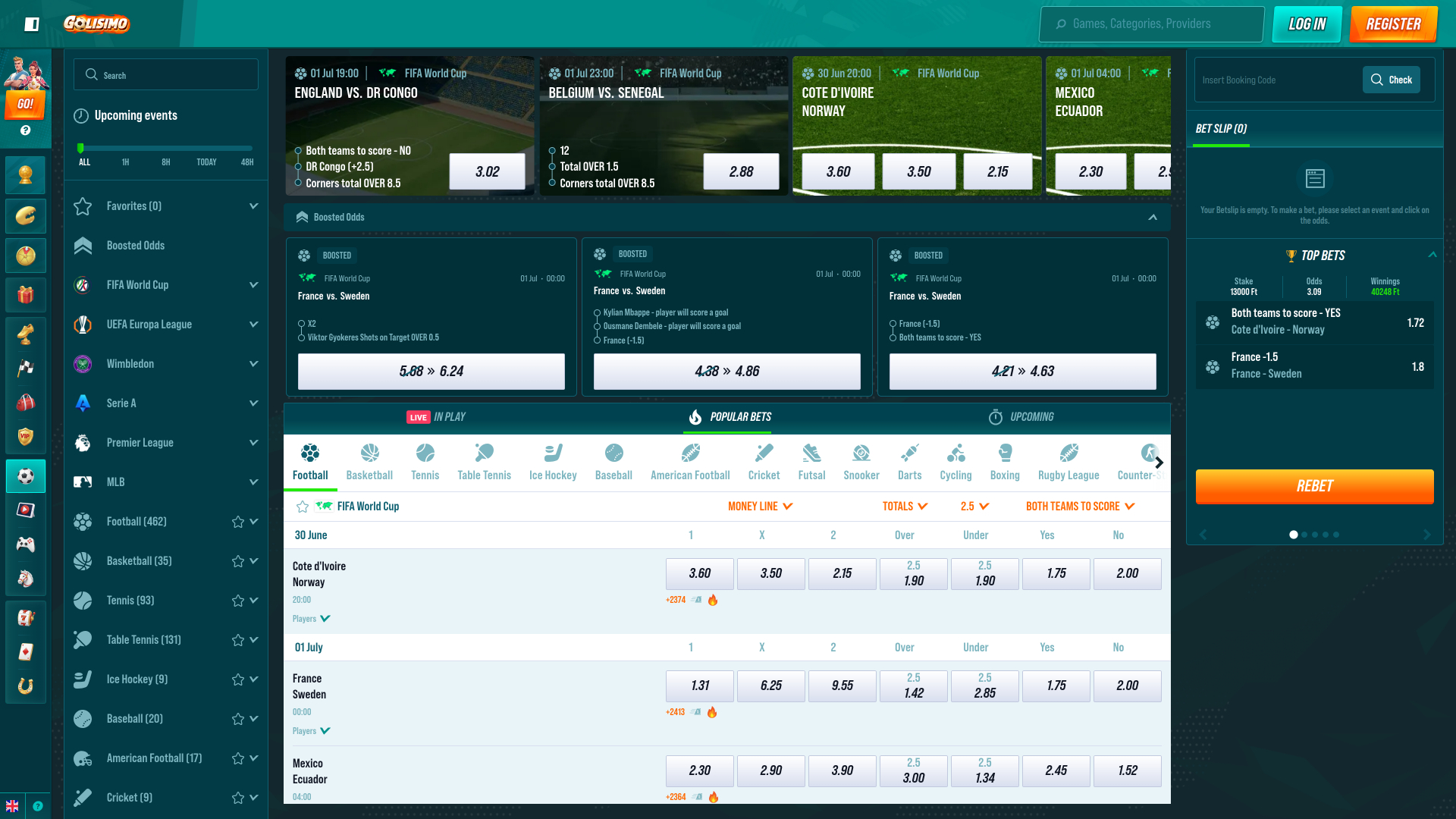Click the LOG IN button

1307,24
